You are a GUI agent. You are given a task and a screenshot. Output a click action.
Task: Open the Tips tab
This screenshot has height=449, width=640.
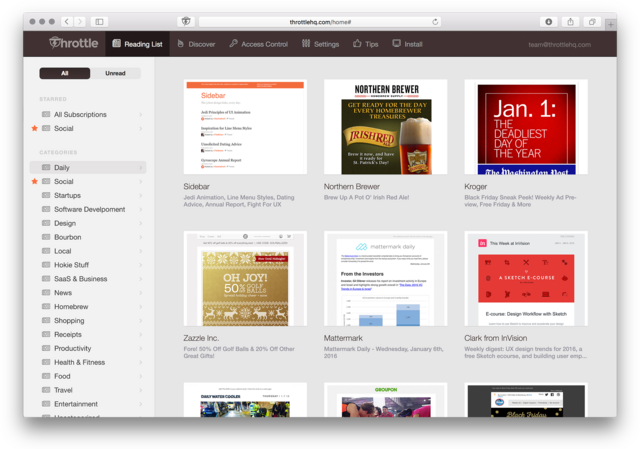pyautogui.click(x=366, y=44)
